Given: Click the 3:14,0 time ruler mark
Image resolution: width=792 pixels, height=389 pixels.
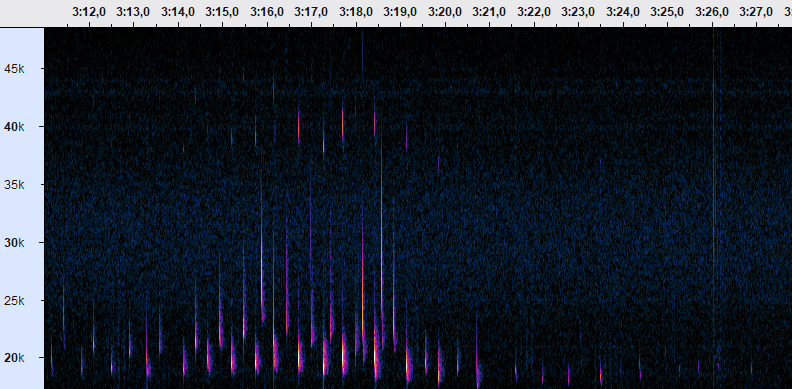Looking at the screenshot, I should tap(178, 12).
